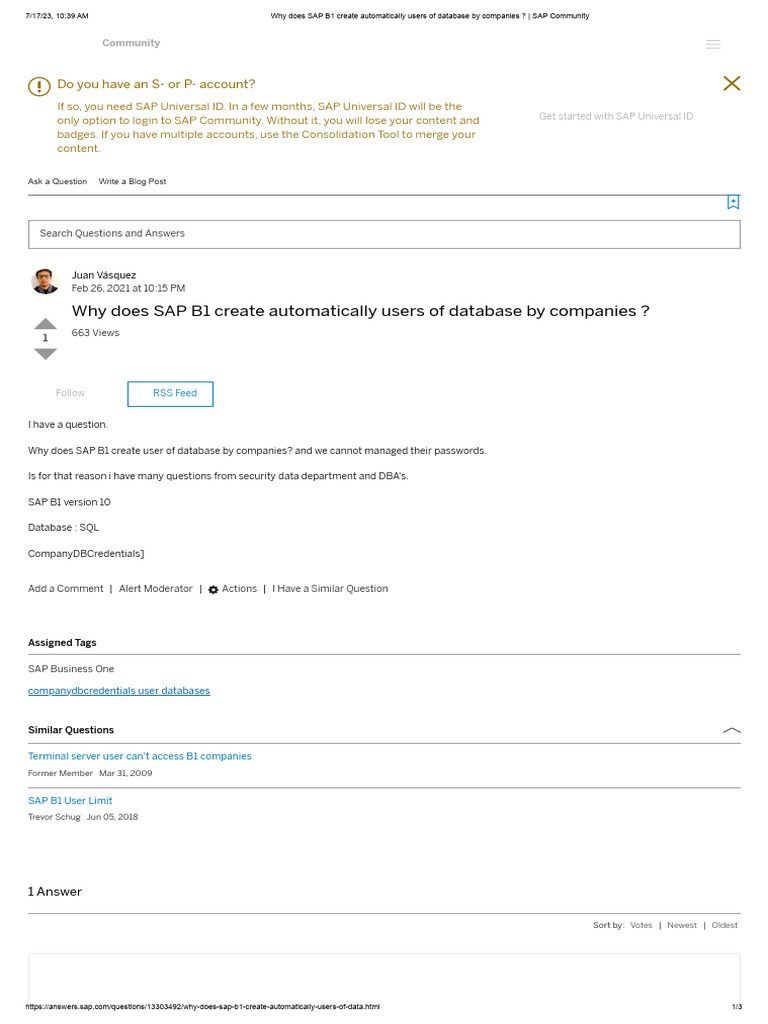Image resolution: width=768 pixels, height=1024 pixels.
Task: Open Juan Vásquez's profile avatar
Action: 46,281
